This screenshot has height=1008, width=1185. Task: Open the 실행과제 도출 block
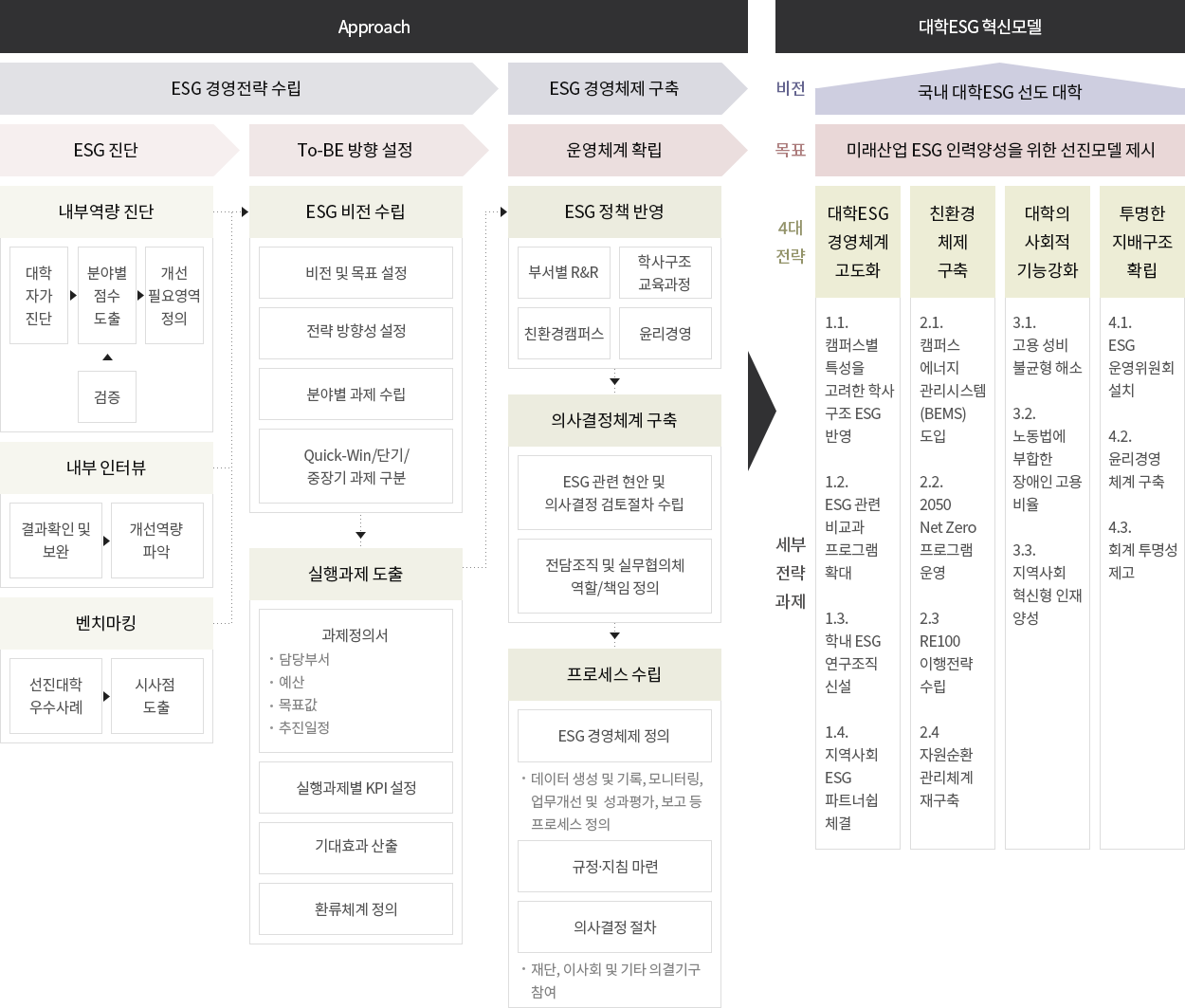click(355, 574)
